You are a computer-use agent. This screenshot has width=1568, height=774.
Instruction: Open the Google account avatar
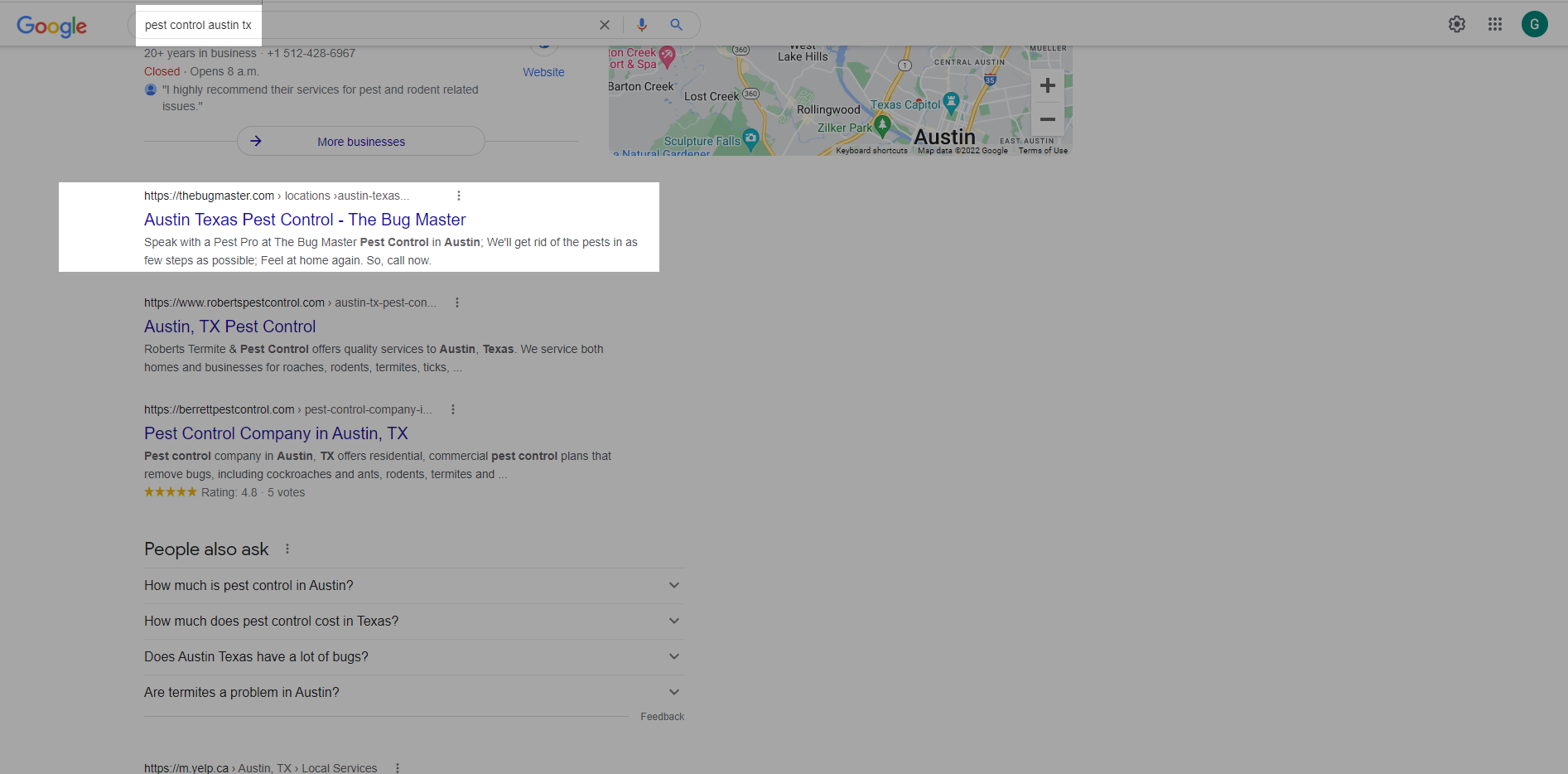coord(1534,24)
